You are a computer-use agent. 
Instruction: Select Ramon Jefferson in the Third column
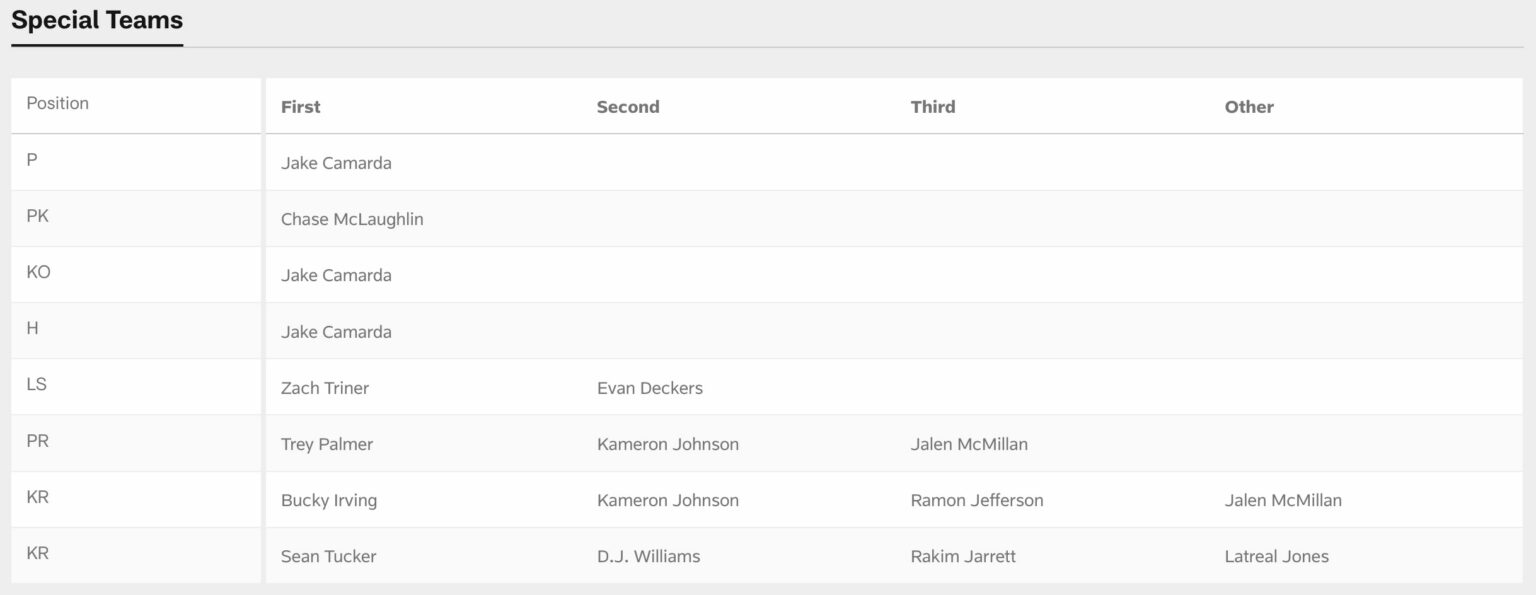(977, 500)
